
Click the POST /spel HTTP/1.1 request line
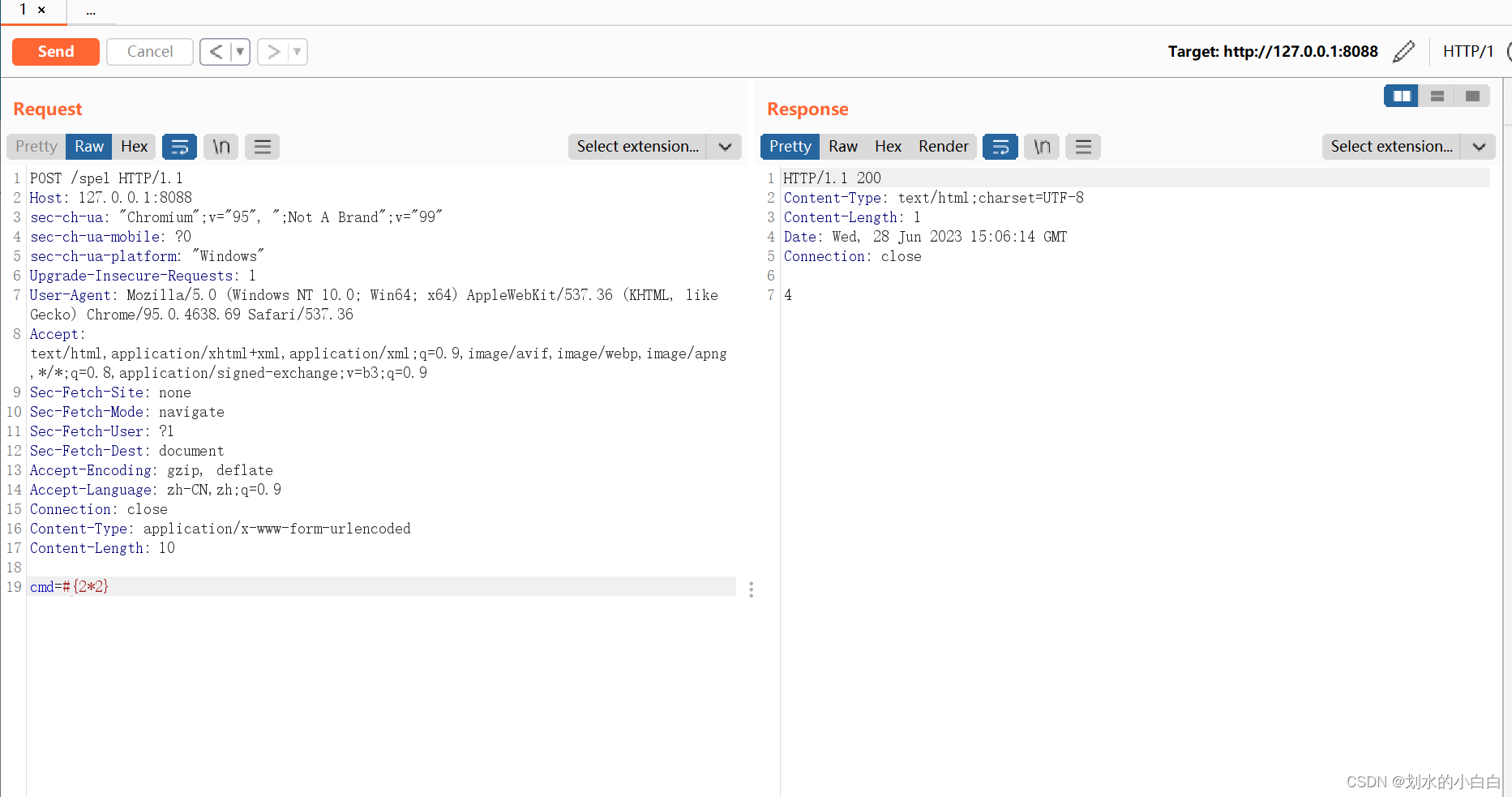[106, 178]
